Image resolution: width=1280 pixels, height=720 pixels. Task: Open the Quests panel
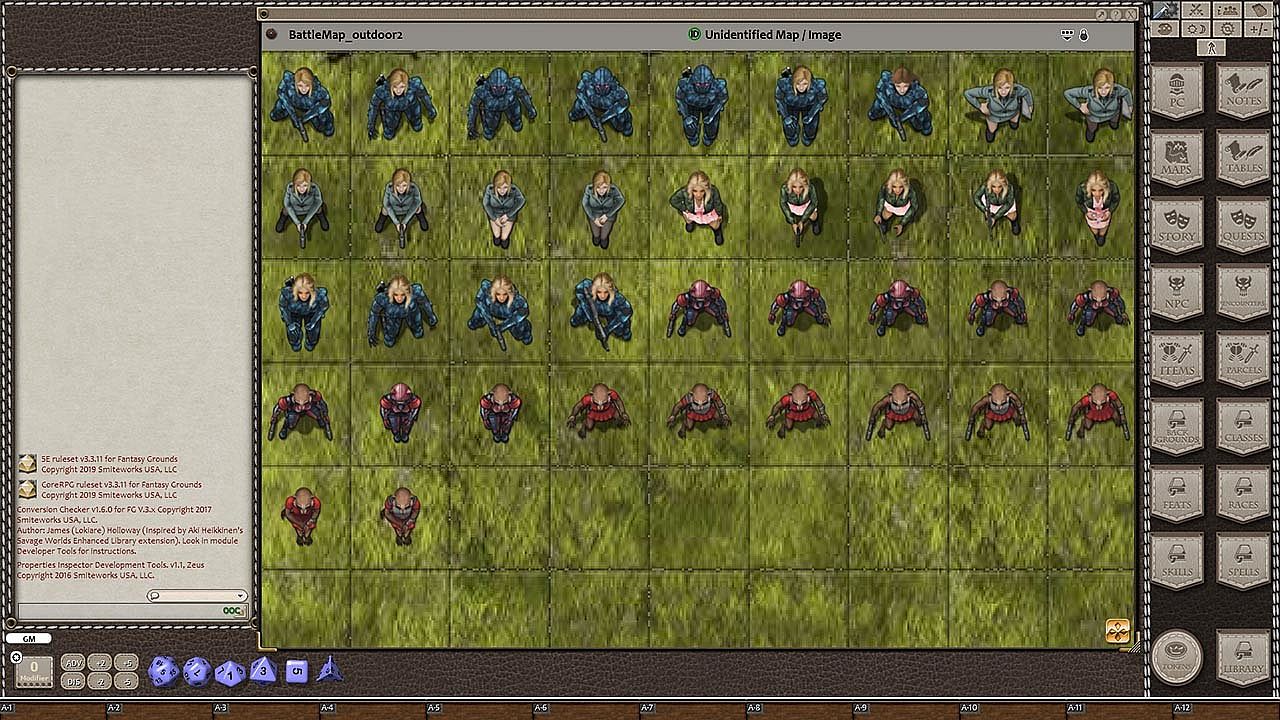(1243, 225)
